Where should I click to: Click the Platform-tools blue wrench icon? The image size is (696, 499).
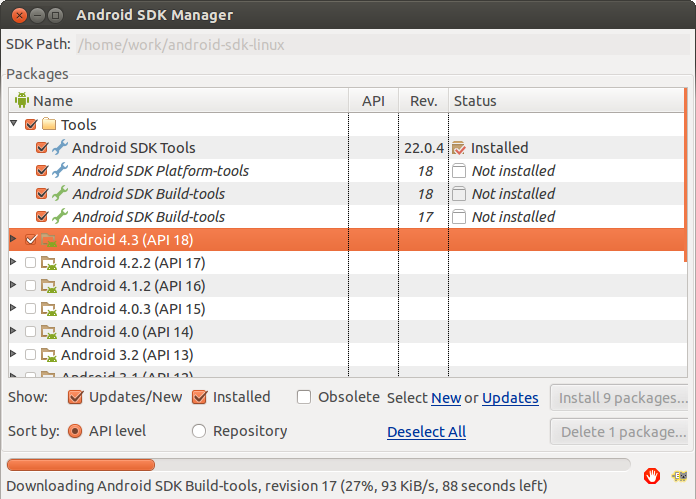(60, 171)
